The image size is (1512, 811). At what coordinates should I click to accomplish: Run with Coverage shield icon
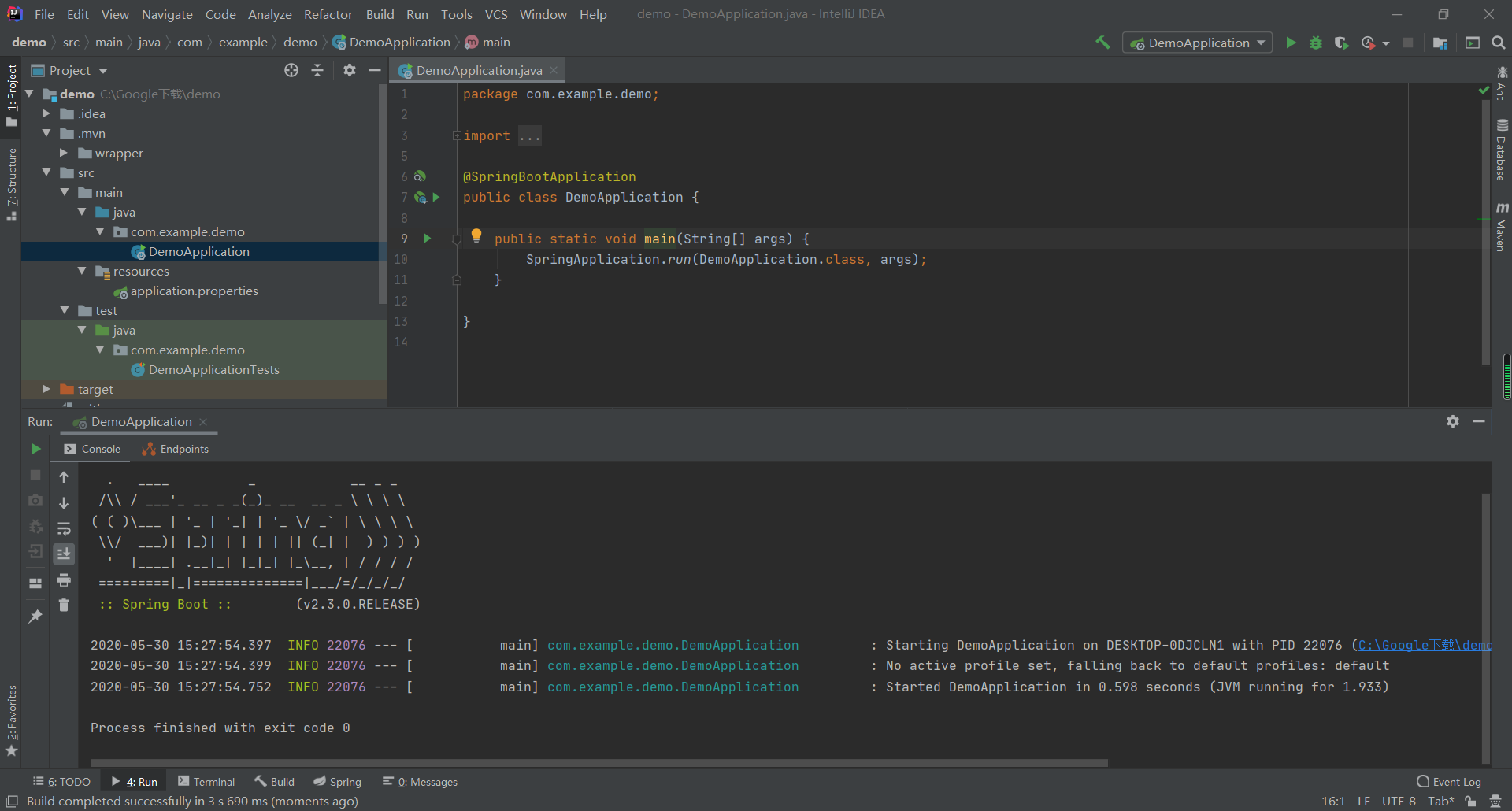coord(1341,43)
